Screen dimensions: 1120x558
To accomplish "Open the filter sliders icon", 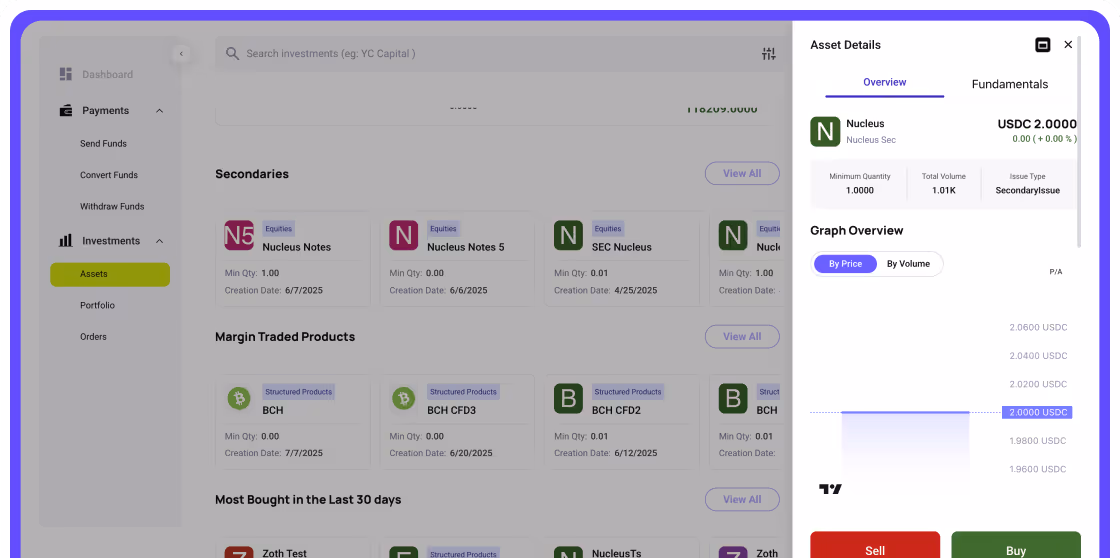I will click(769, 54).
